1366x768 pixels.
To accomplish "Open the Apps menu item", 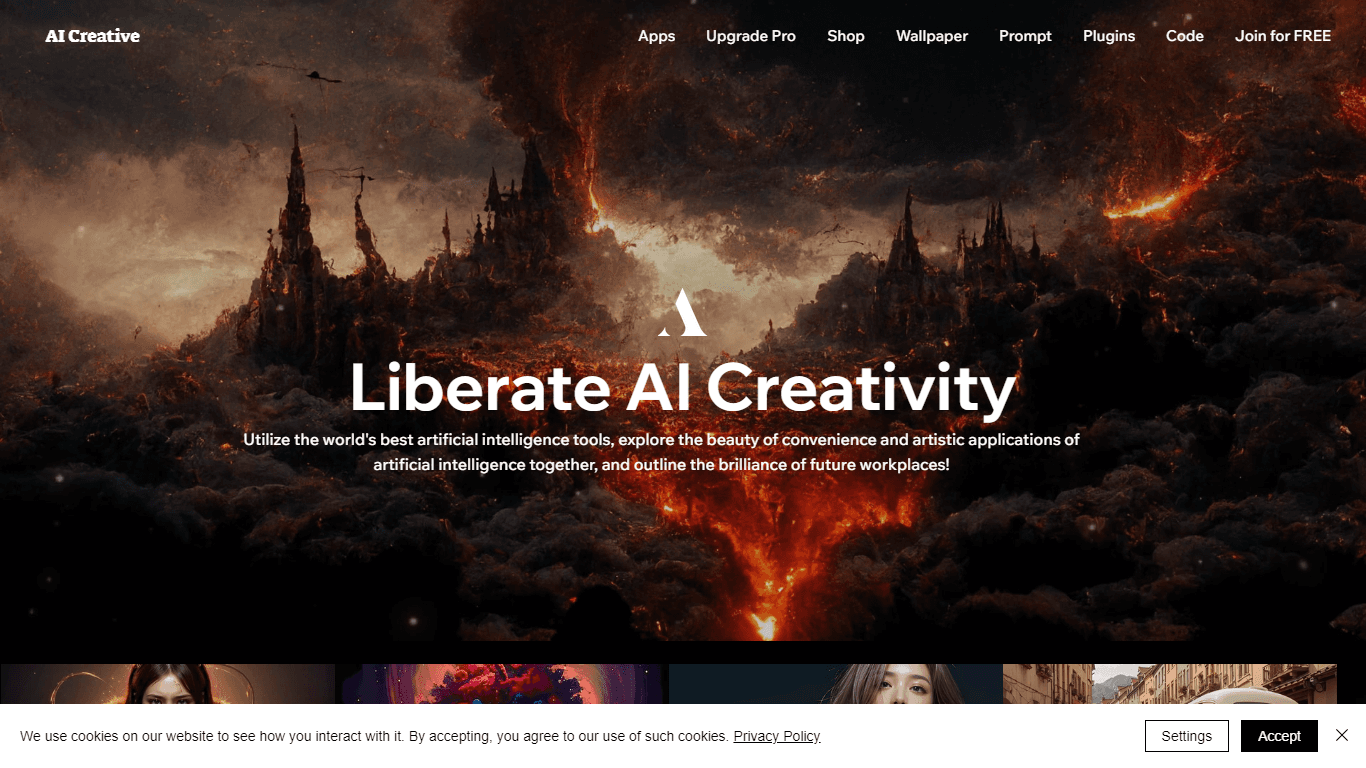I will pos(657,36).
